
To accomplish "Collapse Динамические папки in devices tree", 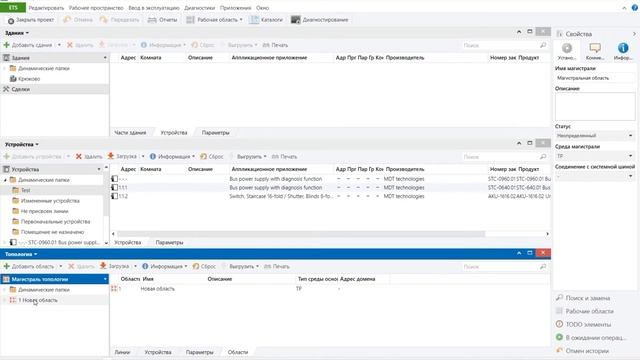I will click(x=5, y=180).
